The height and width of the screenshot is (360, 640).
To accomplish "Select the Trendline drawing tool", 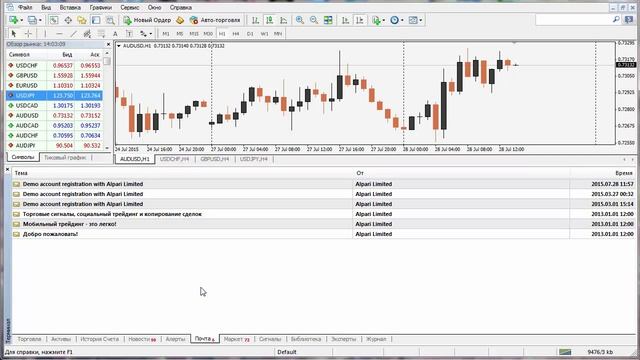I will [x=73, y=33].
